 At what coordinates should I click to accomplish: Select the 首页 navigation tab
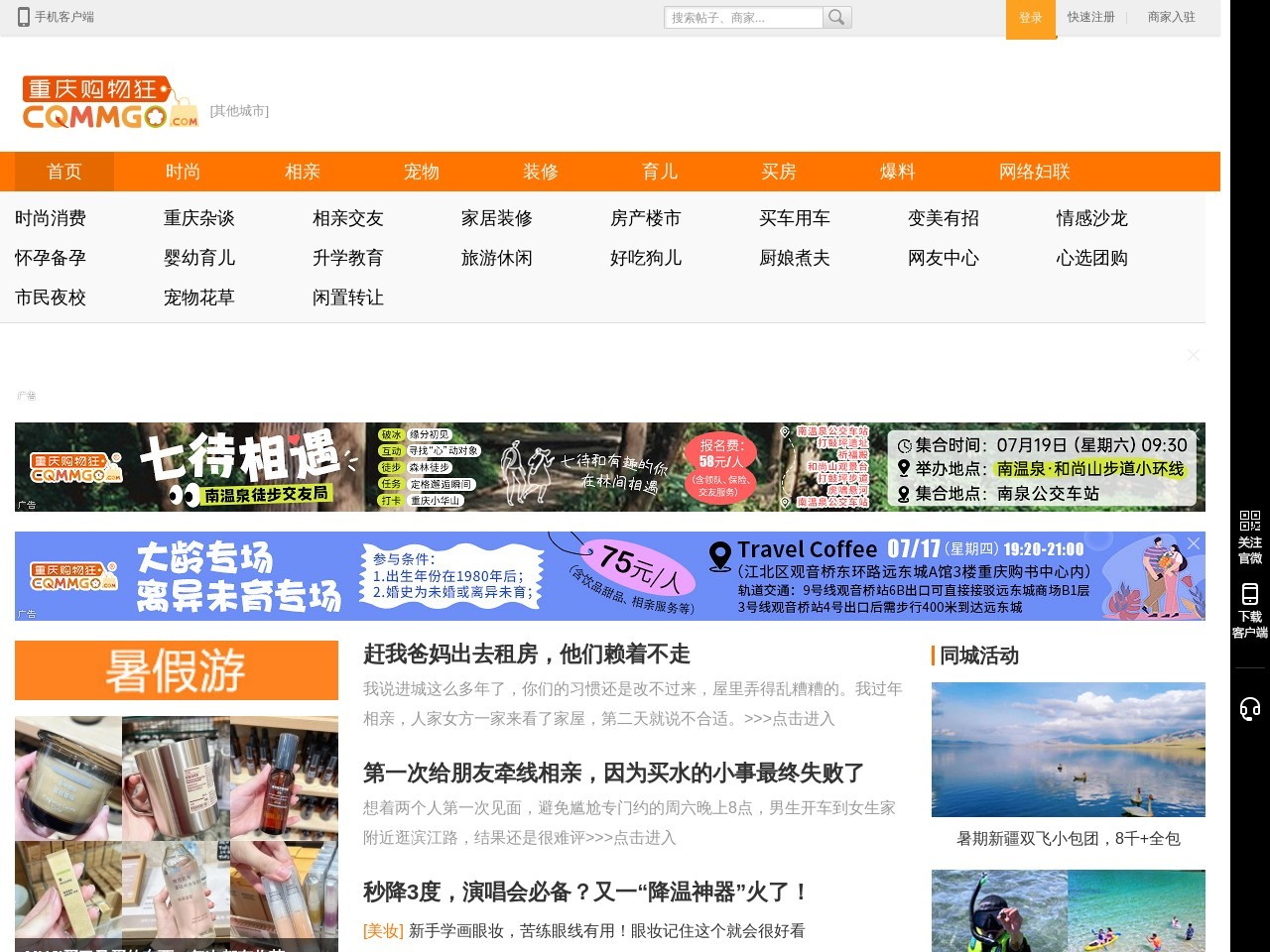point(64,172)
